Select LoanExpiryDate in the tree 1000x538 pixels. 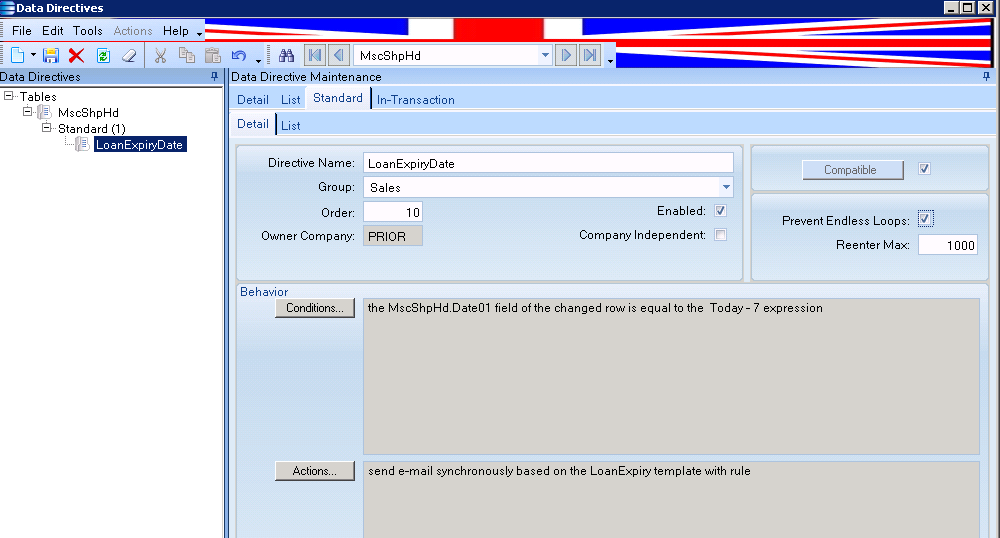140,145
